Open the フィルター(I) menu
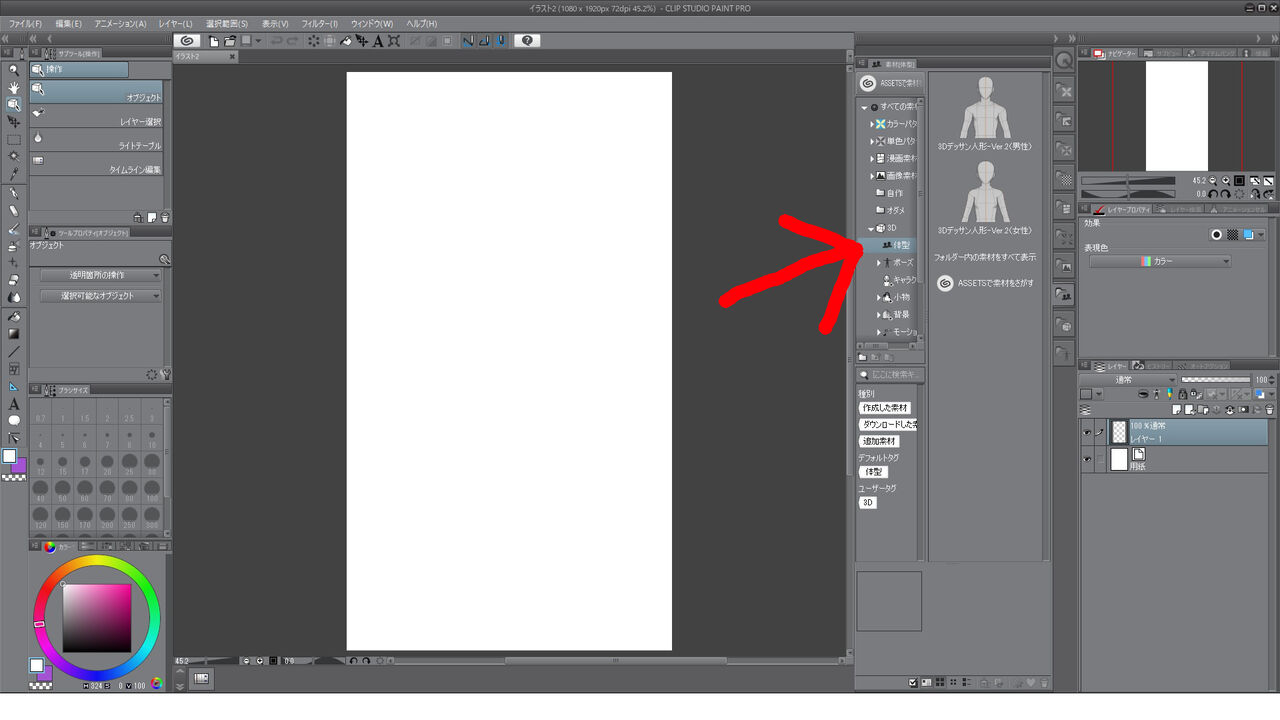This screenshot has height=720, width=1280. 320,23
